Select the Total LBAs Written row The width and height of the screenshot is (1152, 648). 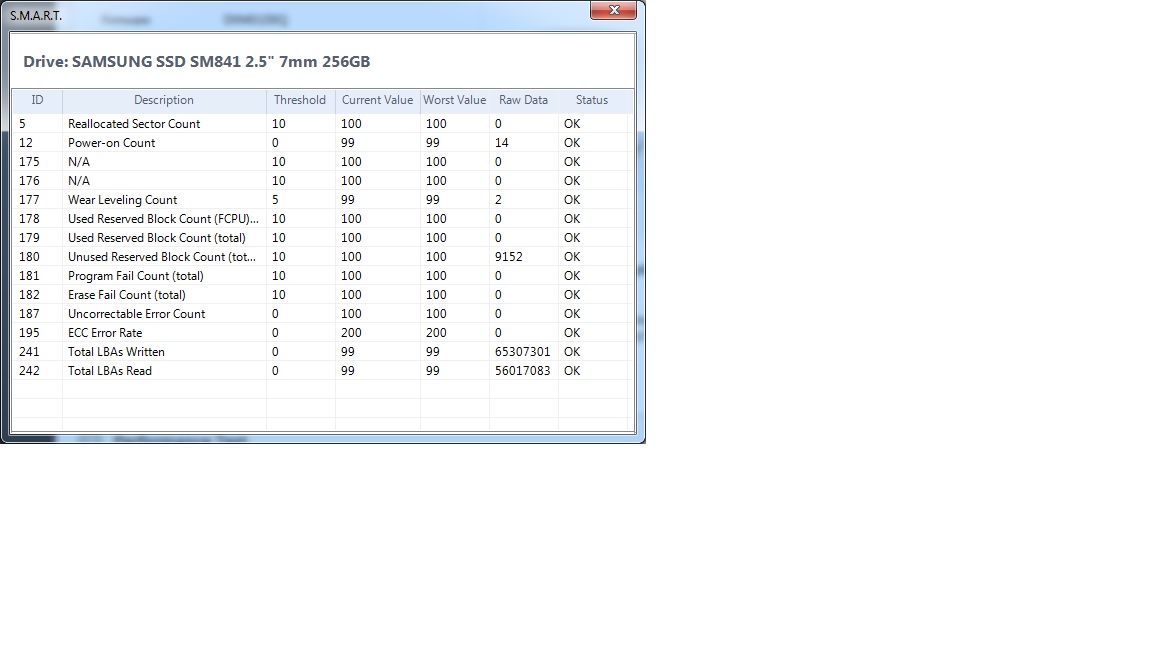point(321,352)
